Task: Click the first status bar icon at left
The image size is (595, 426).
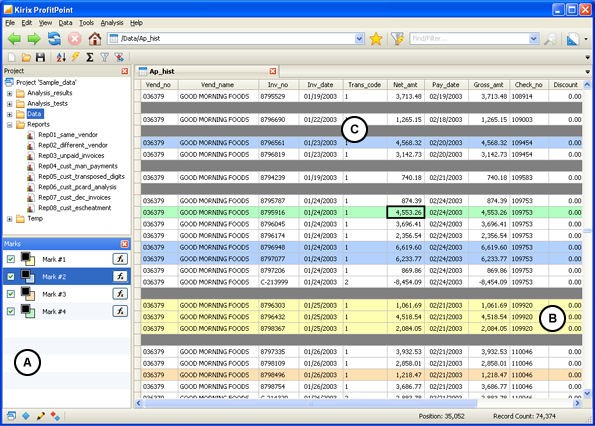Action: pyautogui.click(x=11, y=416)
